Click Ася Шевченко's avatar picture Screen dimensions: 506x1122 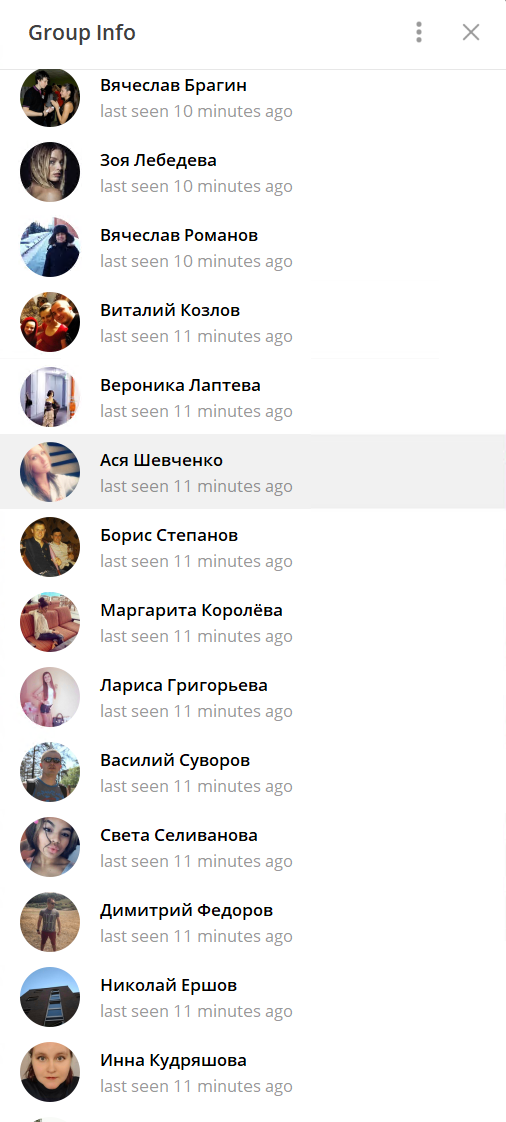50,472
